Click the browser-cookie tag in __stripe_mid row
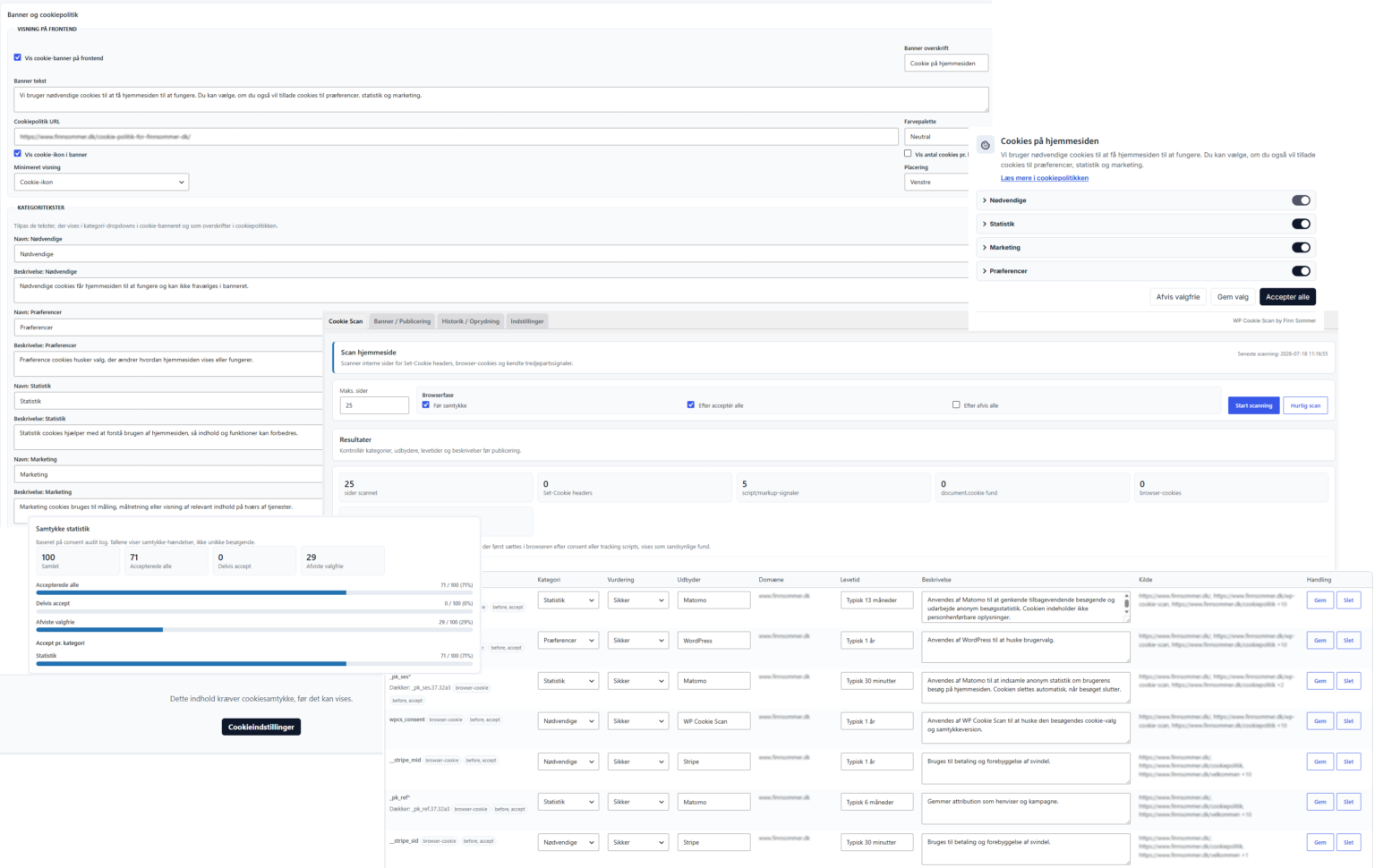The width and height of the screenshot is (1375, 868). [x=441, y=761]
